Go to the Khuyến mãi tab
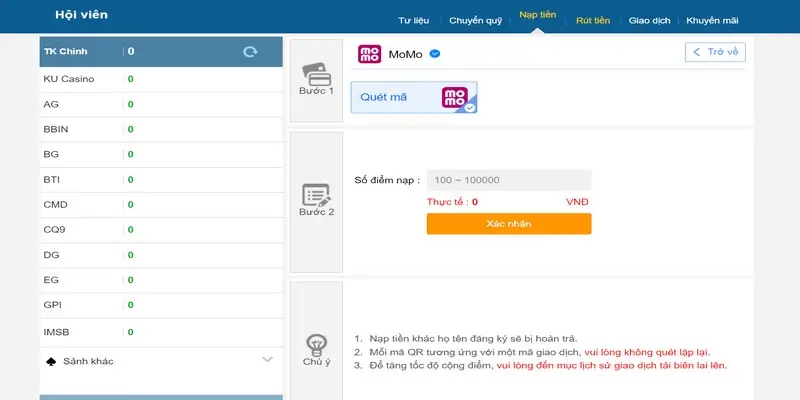The width and height of the screenshot is (800, 400). [x=713, y=20]
